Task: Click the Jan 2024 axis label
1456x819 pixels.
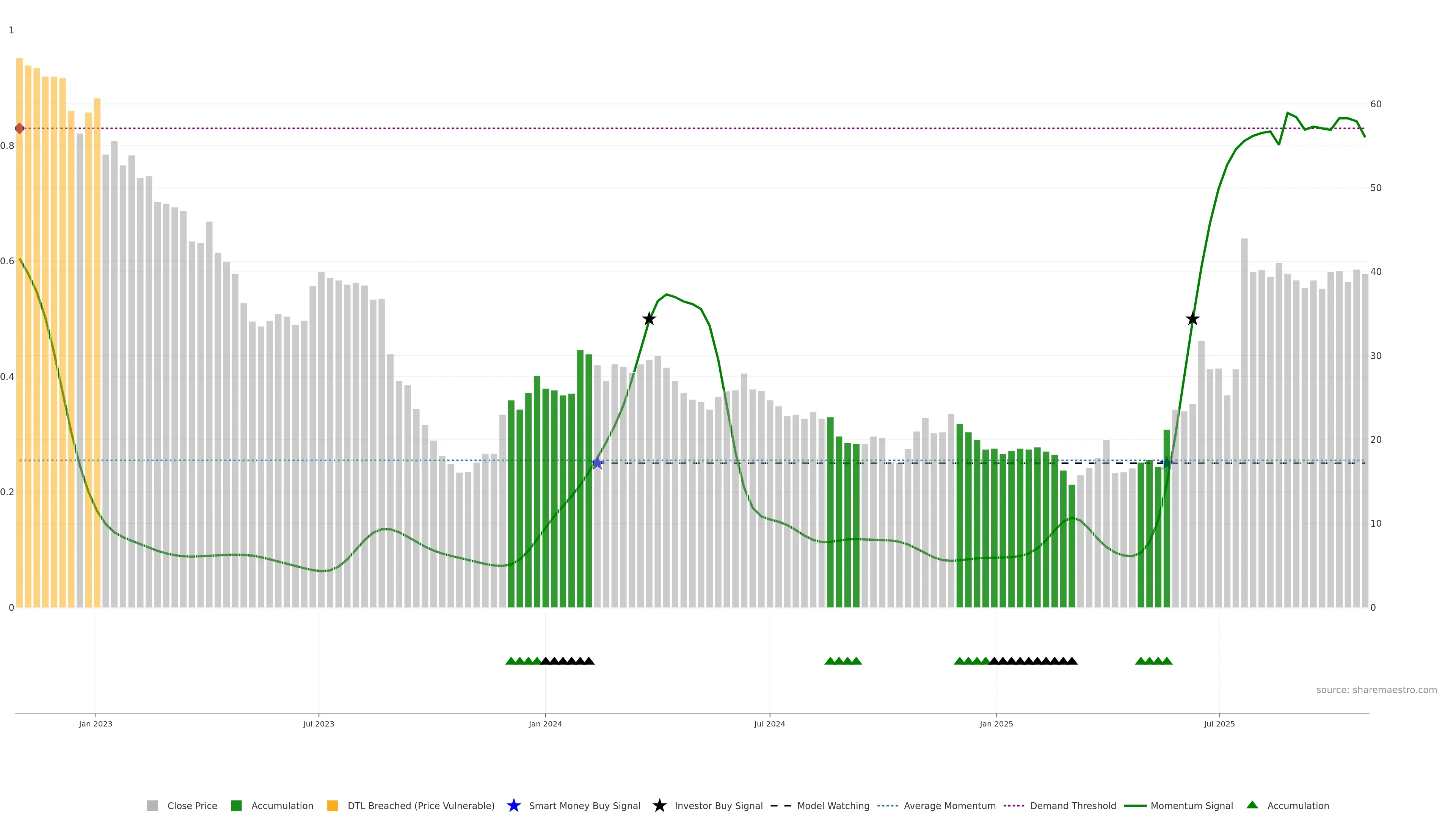Action: tap(545, 723)
